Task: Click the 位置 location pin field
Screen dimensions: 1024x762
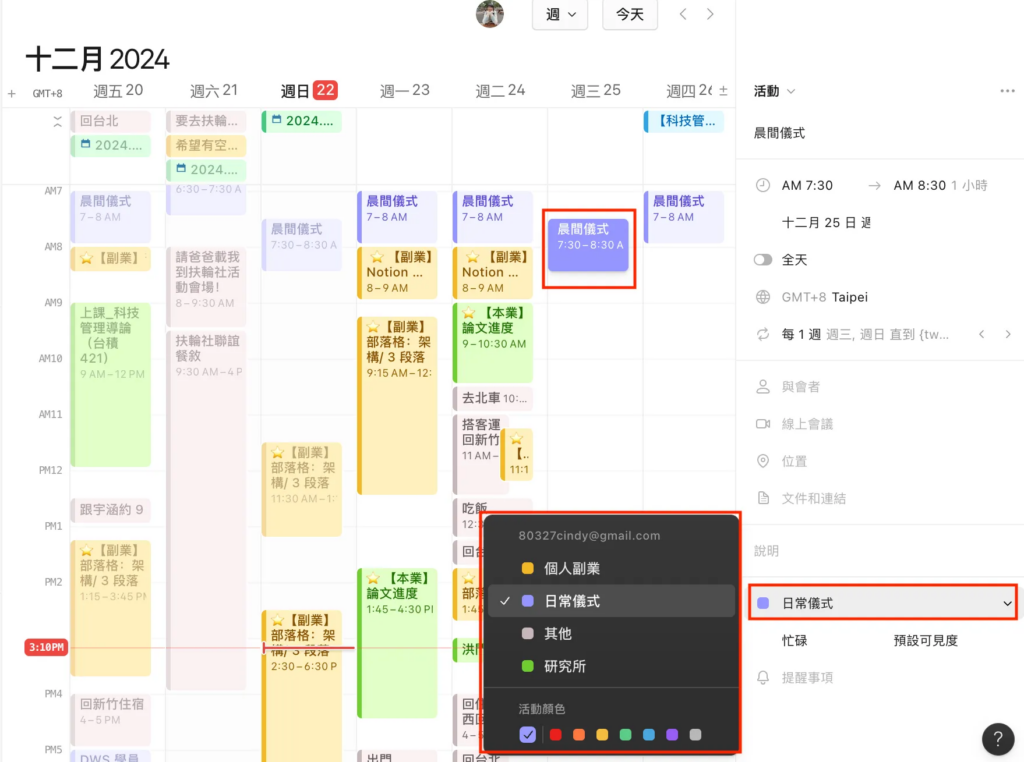Action: (x=794, y=461)
